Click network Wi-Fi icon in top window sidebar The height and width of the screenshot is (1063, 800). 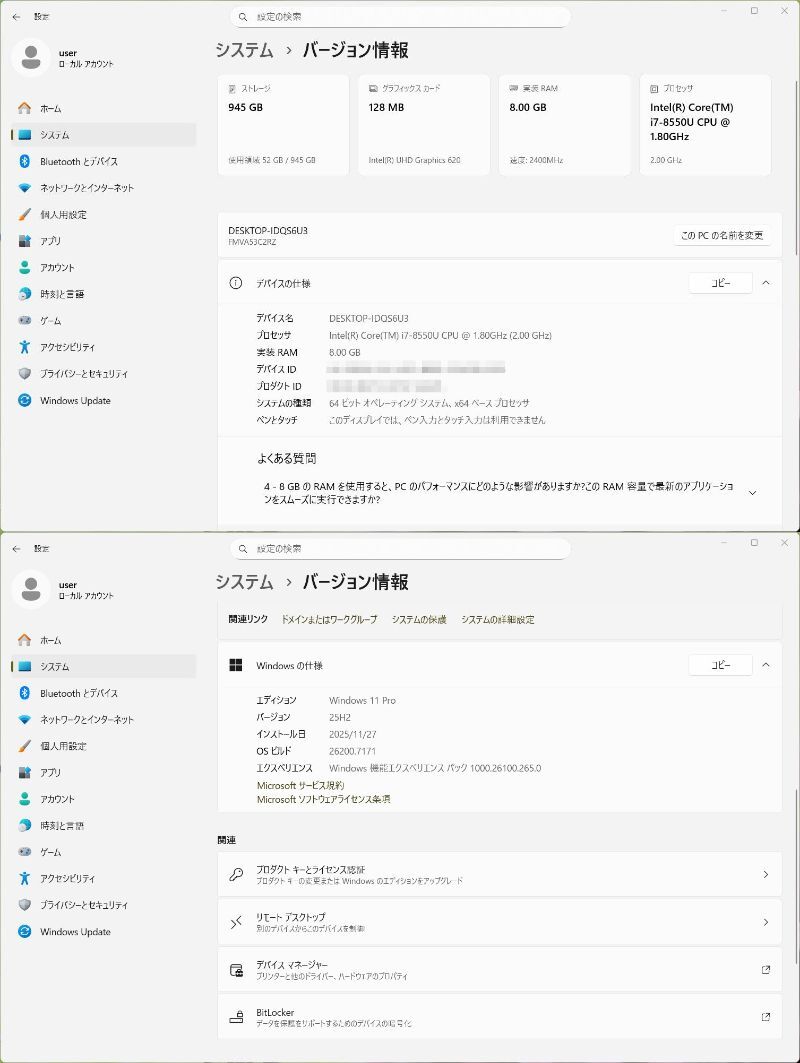tap(24, 188)
